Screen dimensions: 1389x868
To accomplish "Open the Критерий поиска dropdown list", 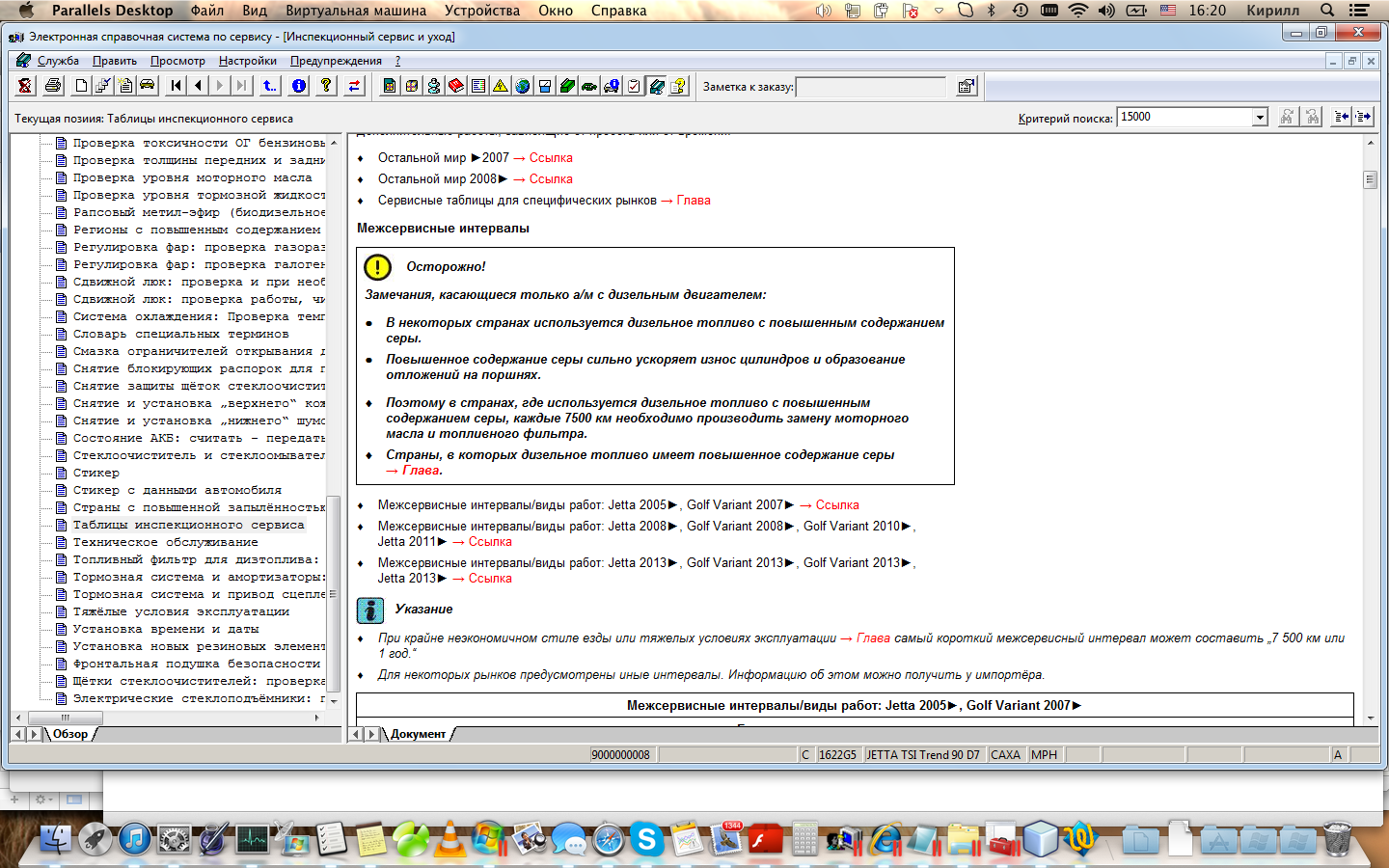I will pyautogui.click(x=1259, y=118).
